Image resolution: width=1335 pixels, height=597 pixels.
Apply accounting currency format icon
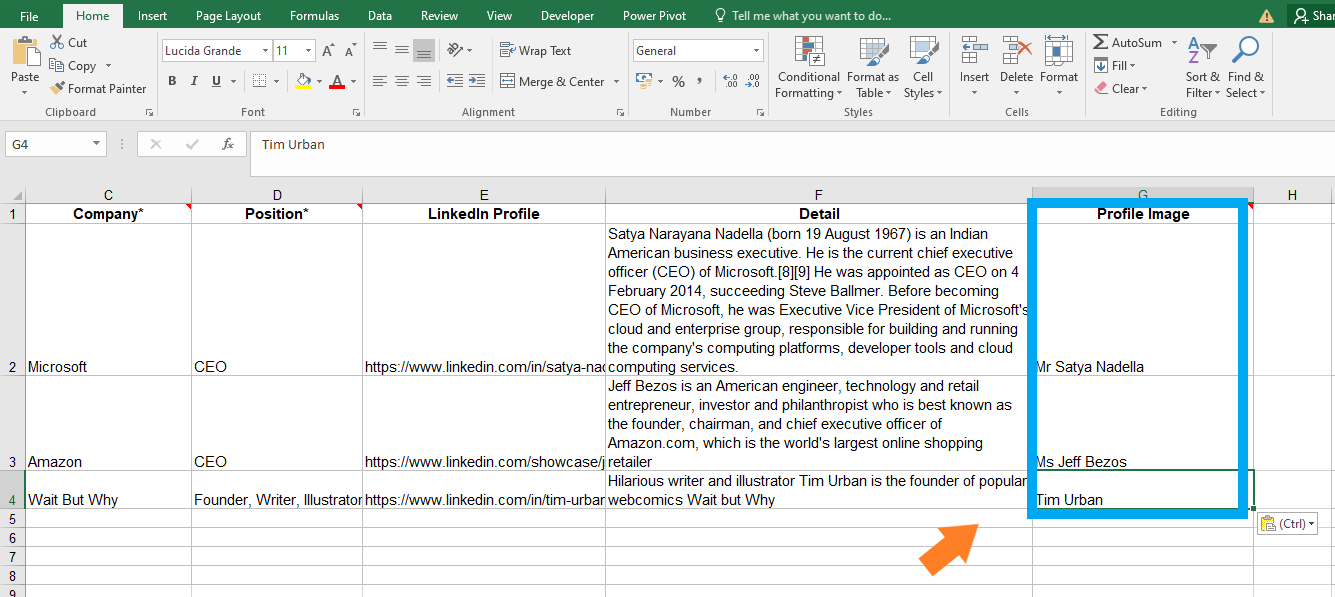(x=642, y=81)
